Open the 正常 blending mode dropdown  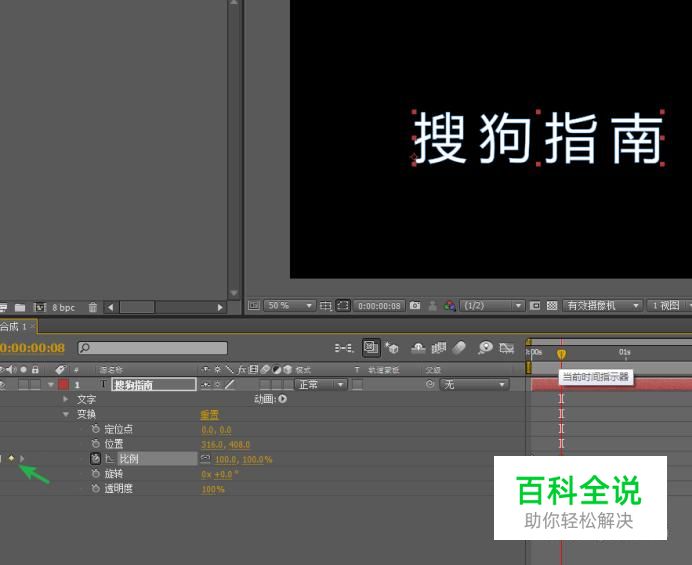pos(321,385)
